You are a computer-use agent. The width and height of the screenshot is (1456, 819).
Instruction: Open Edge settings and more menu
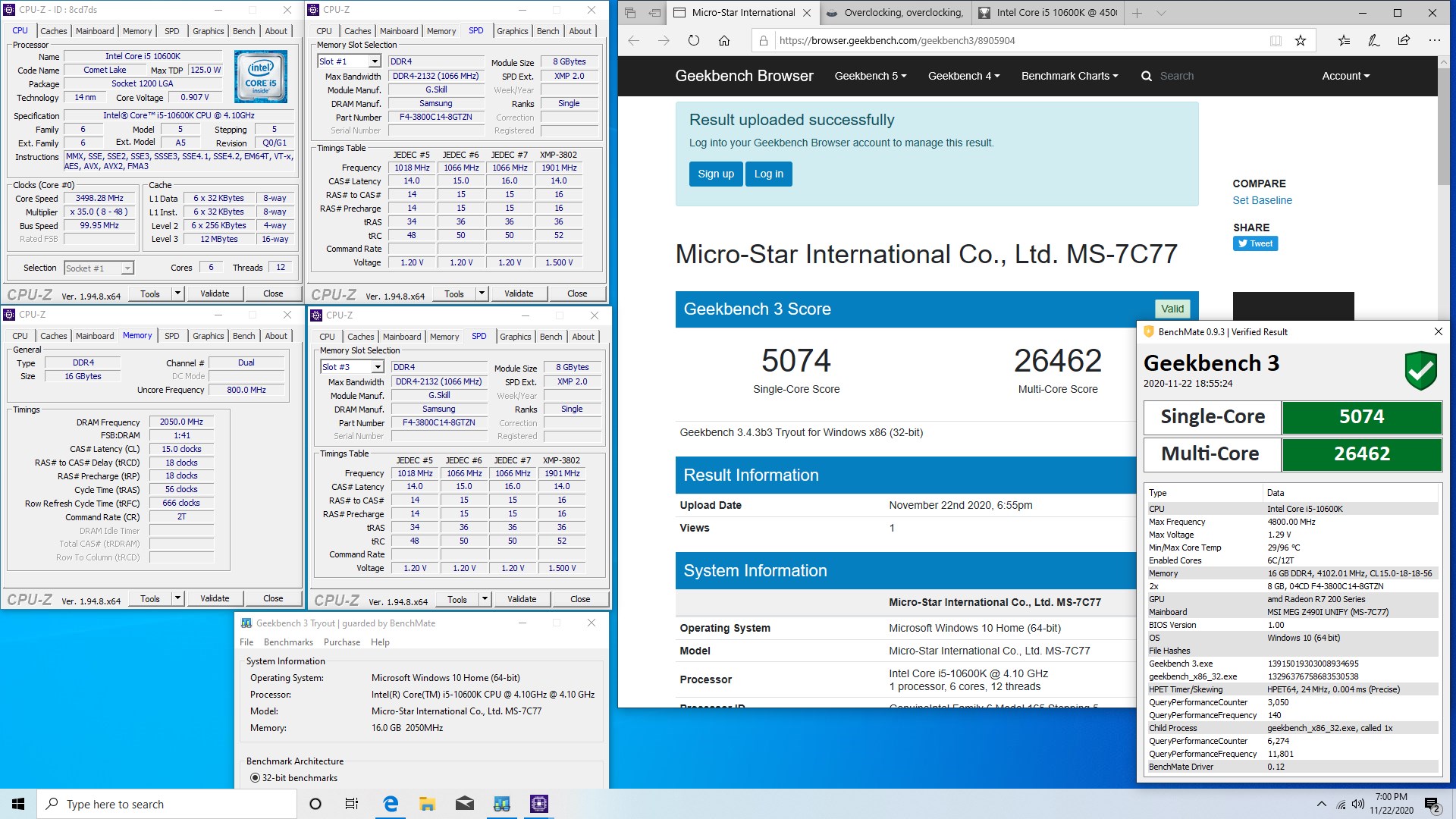point(1434,41)
